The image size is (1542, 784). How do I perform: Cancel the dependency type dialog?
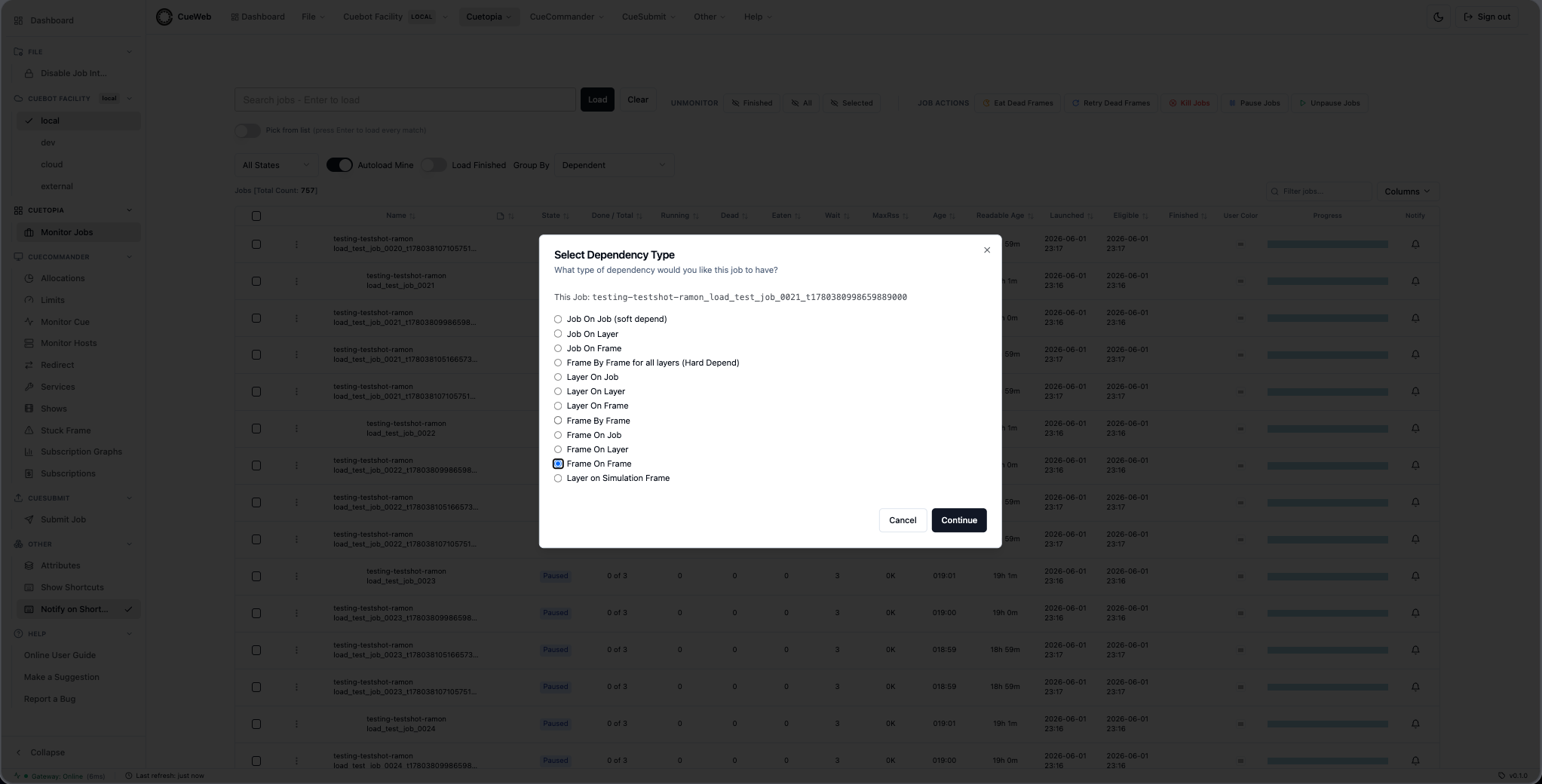pyautogui.click(x=903, y=520)
